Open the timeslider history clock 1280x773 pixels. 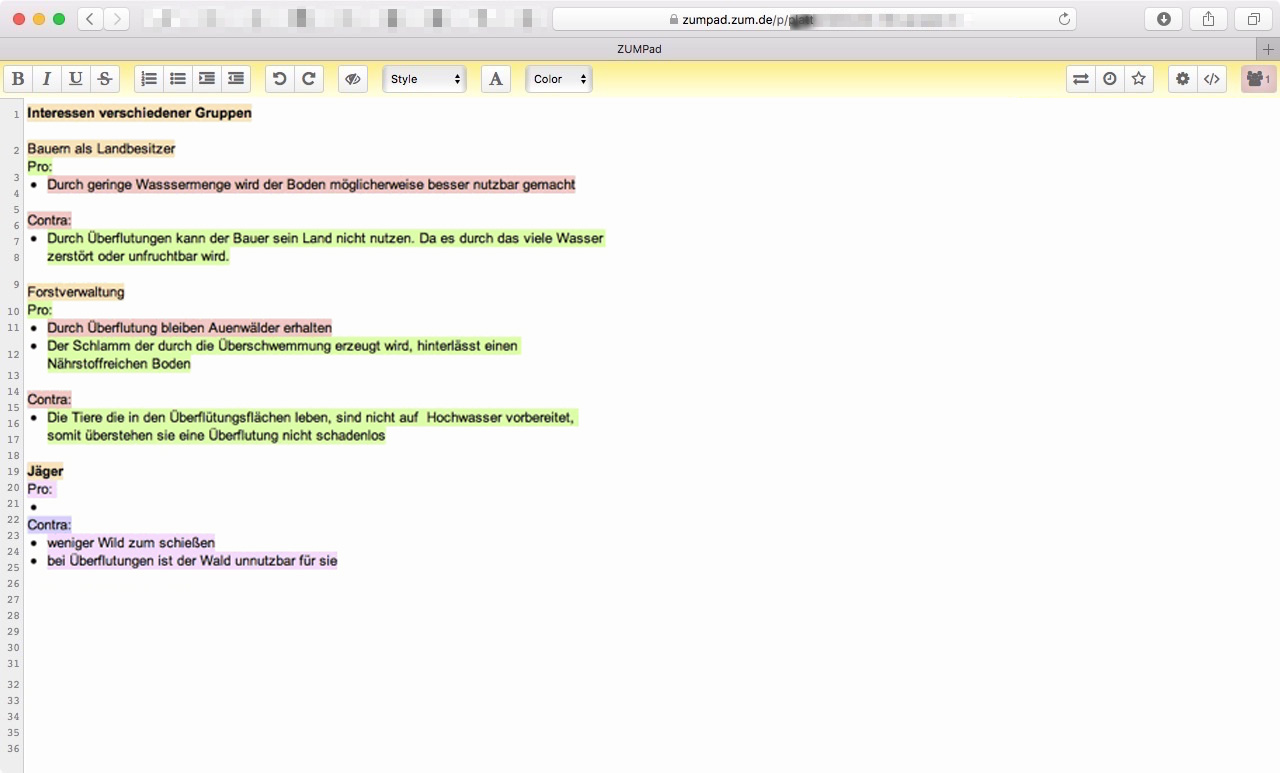pos(1110,79)
